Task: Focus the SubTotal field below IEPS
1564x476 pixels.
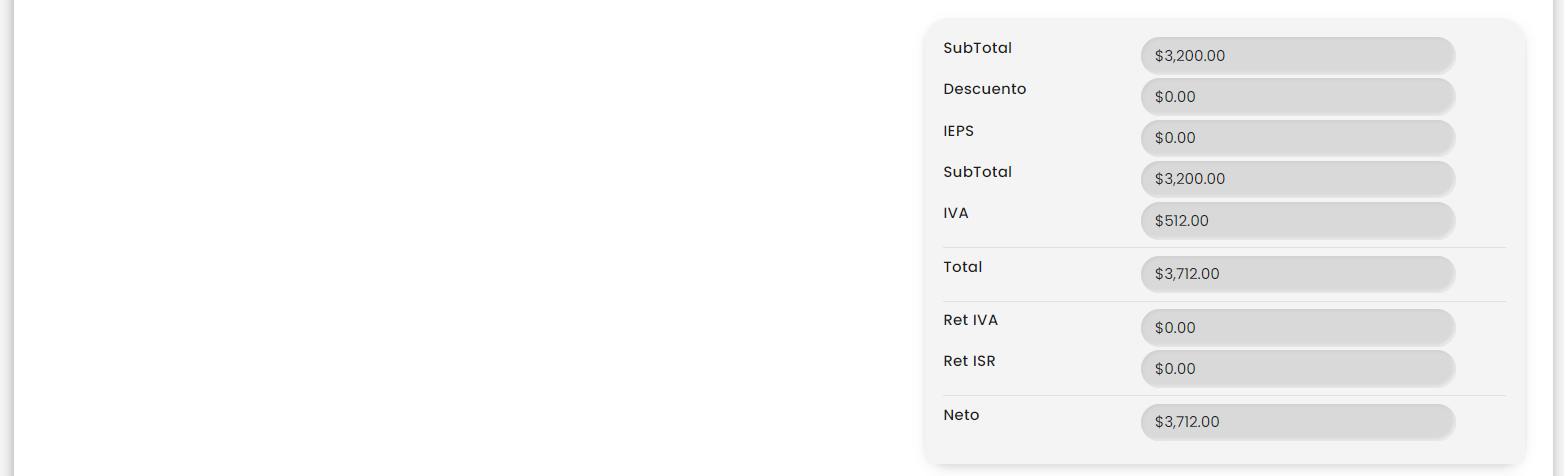Action: click(1297, 179)
